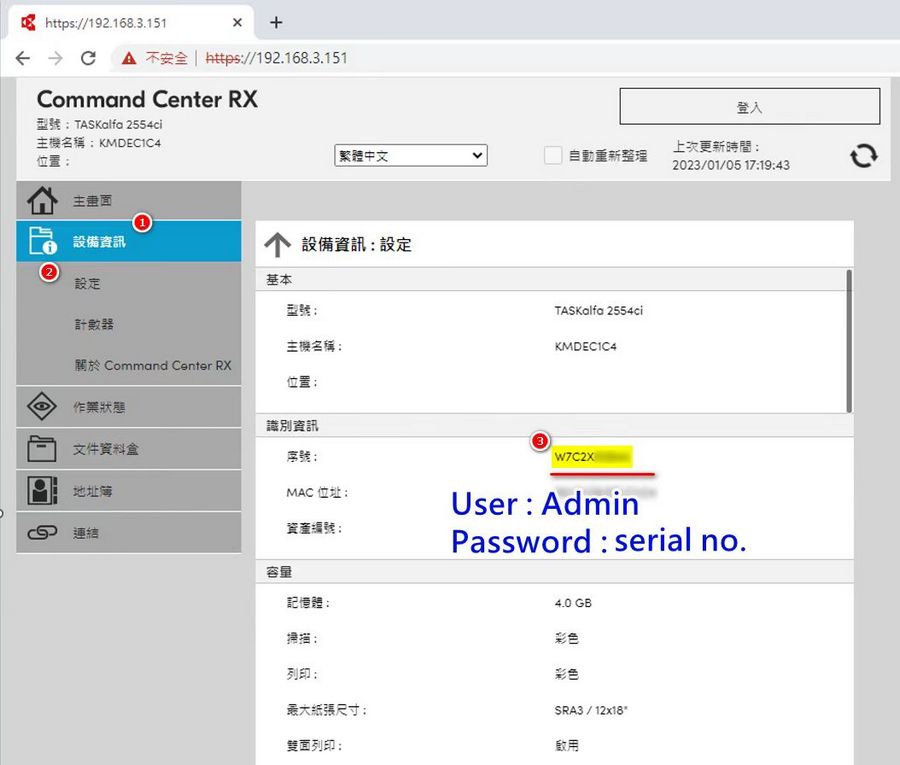Click the refresh icon beside 上次更新時間
This screenshot has height=765, width=900.
[x=864, y=156]
